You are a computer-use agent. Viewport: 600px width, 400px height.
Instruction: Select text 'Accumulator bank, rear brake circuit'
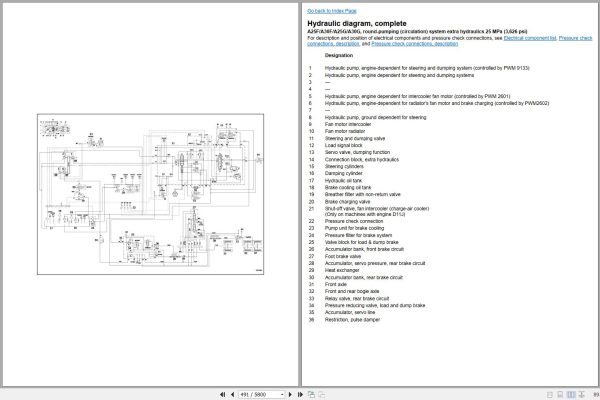point(364,277)
